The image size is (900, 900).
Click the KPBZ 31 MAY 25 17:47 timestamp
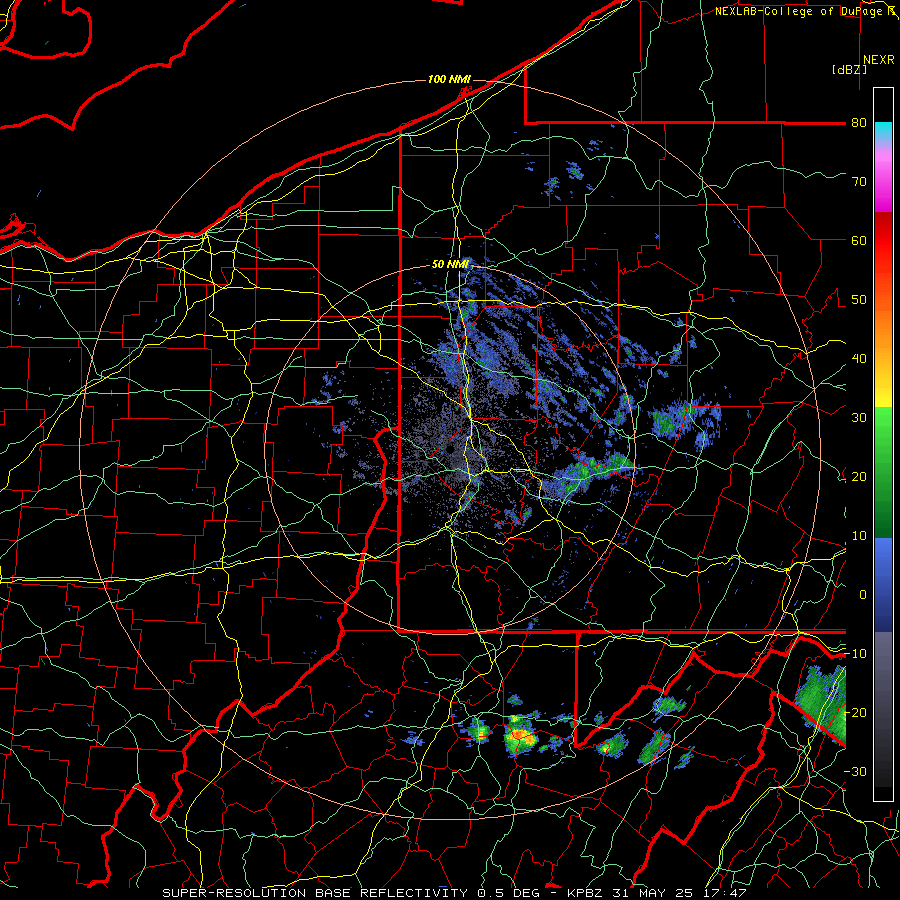pos(657,893)
